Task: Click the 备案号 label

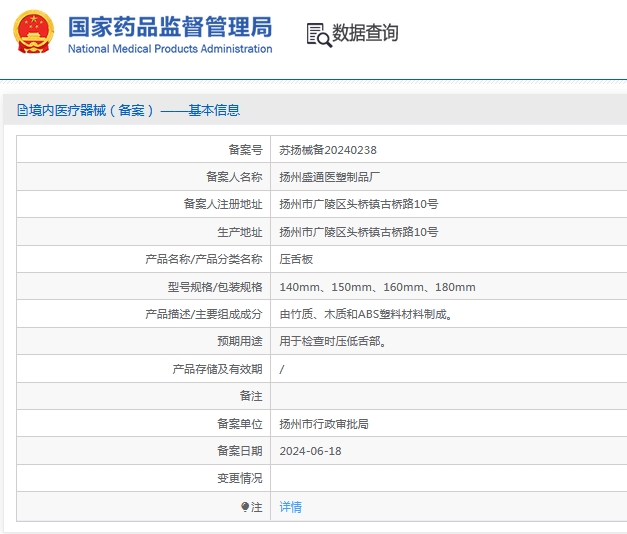Action: (x=246, y=150)
